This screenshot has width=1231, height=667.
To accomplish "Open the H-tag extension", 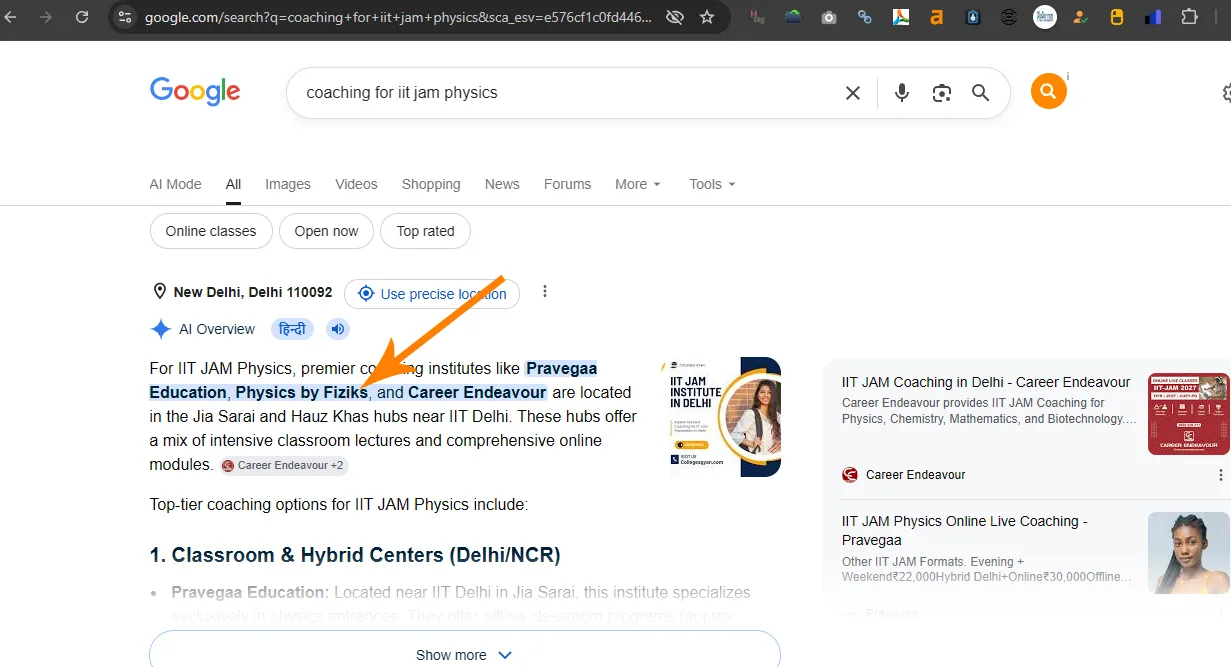I will tap(757, 17).
